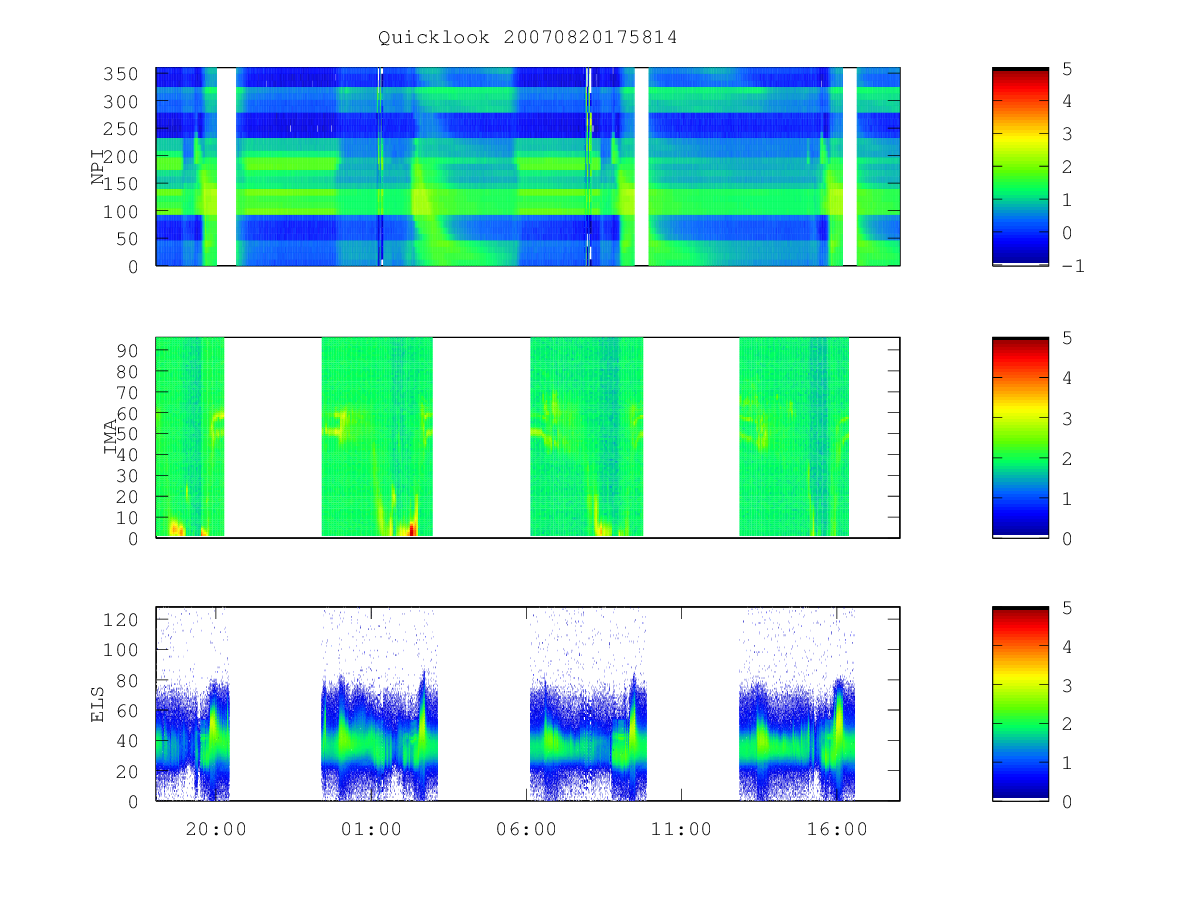Click the IMA spectrogram panel

528,437
